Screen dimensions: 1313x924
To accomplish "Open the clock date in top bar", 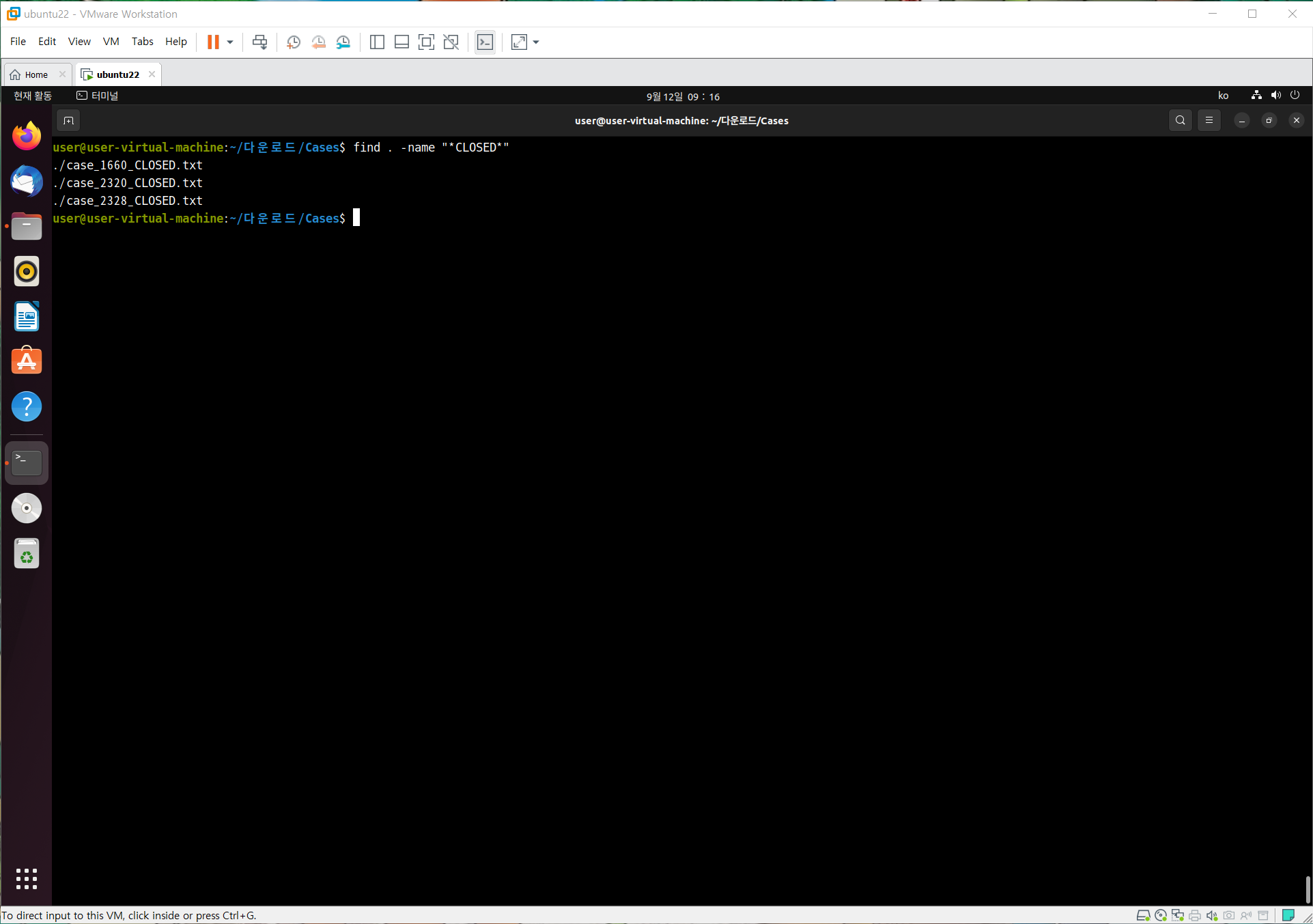I will coord(683,96).
